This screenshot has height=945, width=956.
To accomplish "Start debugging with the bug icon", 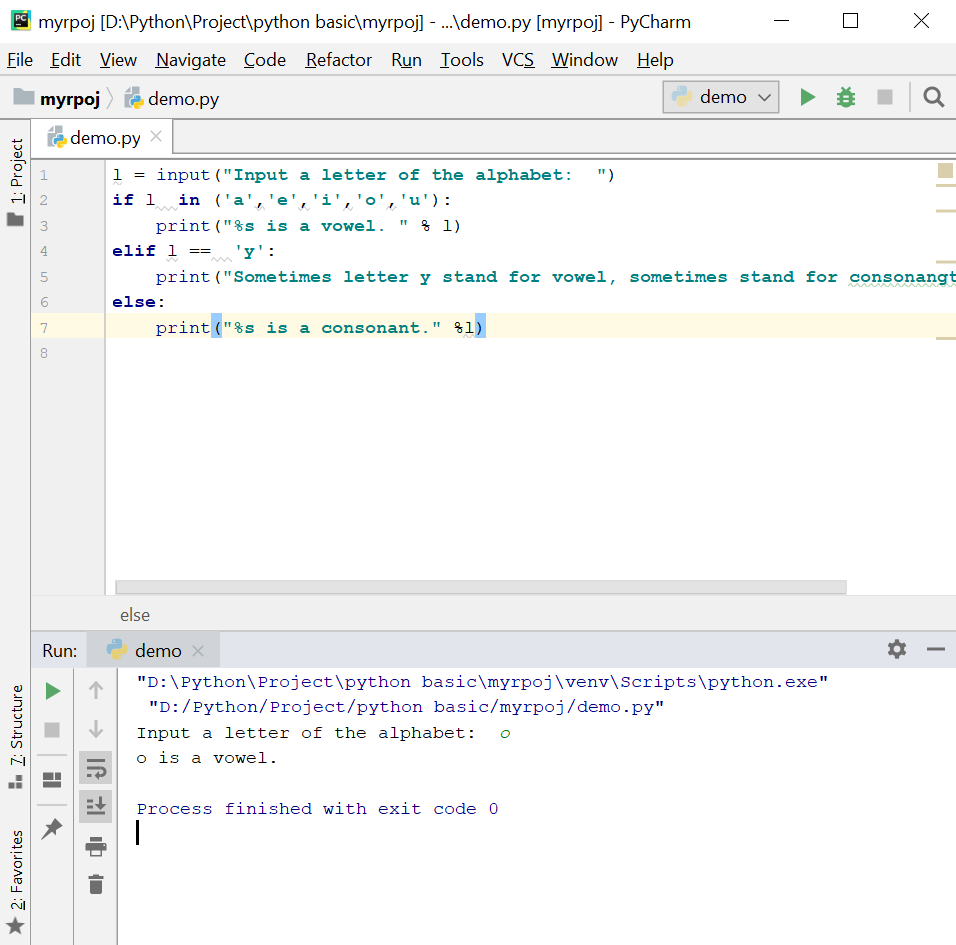I will pos(846,97).
